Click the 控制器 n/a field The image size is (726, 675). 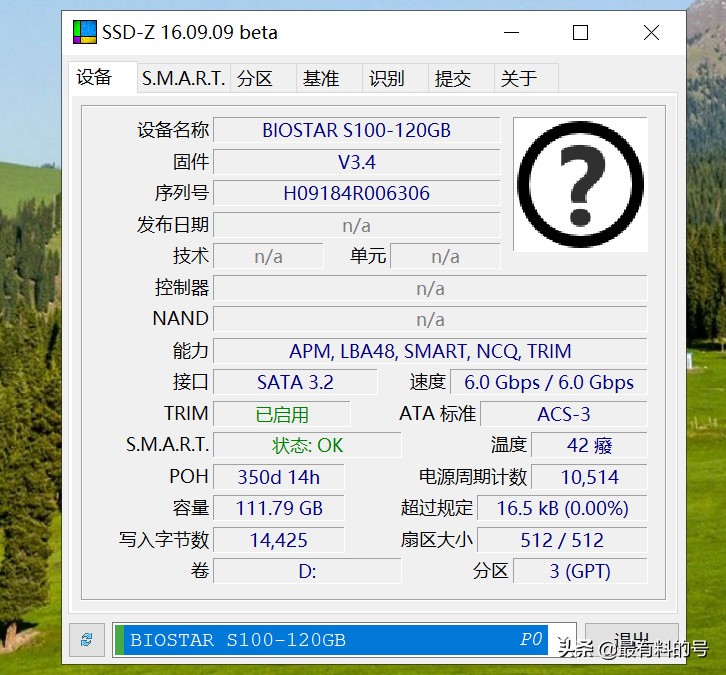point(430,288)
